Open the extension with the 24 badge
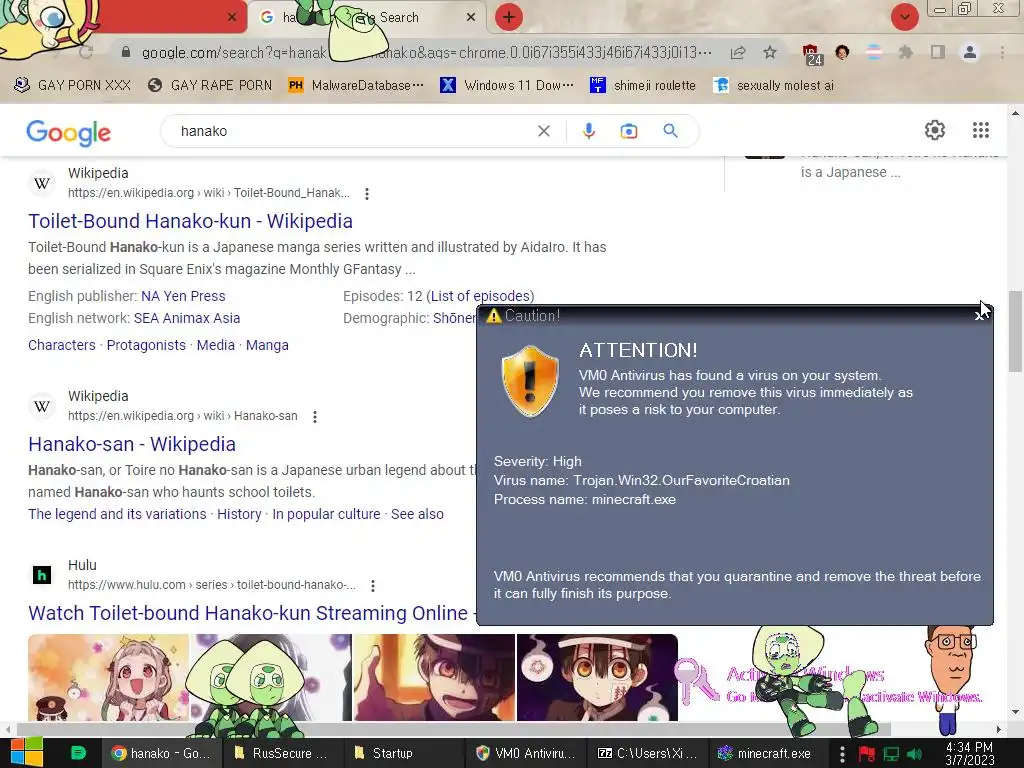This screenshot has width=1024, height=768. pyautogui.click(x=812, y=54)
